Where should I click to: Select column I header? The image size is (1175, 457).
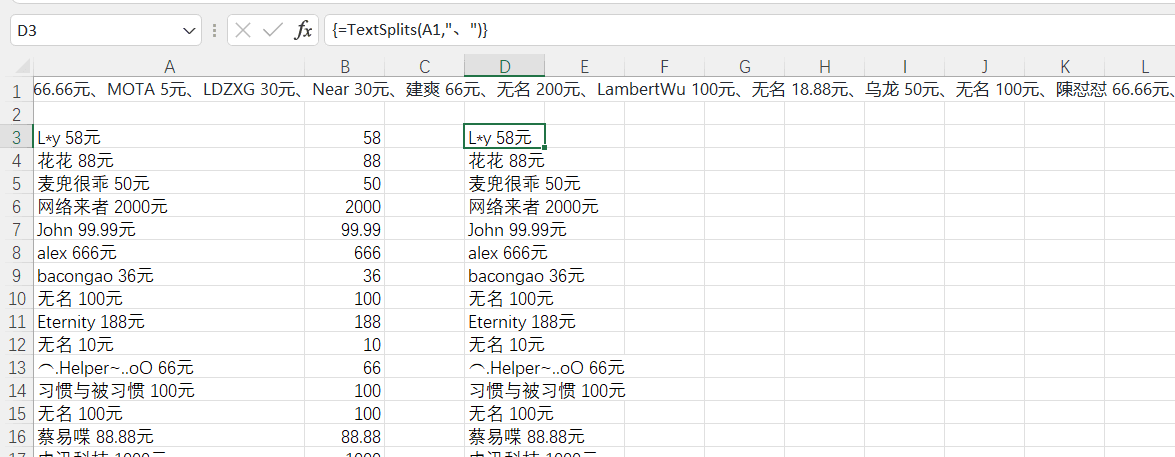click(x=904, y=67)
